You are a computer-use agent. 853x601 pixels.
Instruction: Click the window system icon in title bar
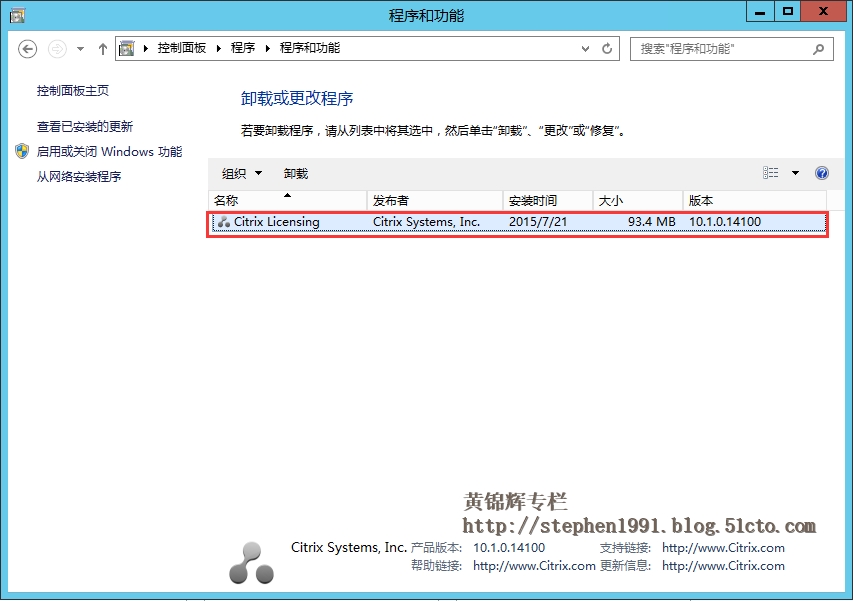click(x=17, y=15)
